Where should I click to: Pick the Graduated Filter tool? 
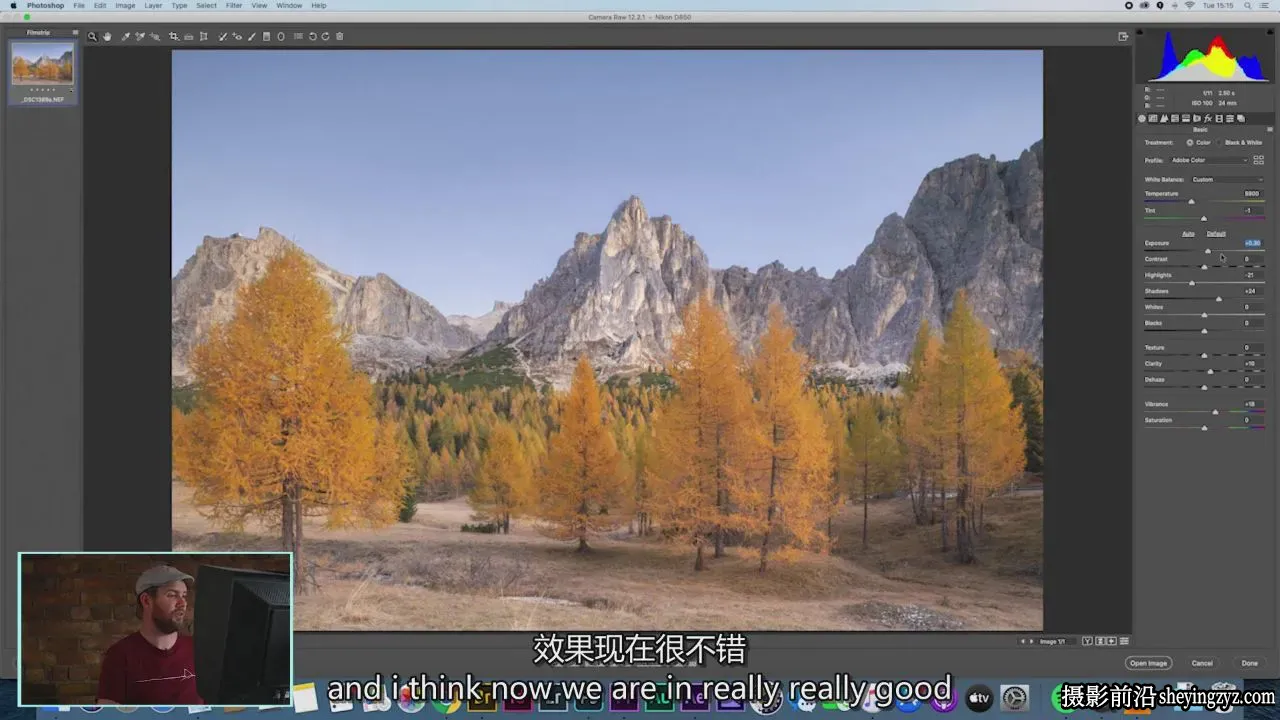tap(266, 37)
